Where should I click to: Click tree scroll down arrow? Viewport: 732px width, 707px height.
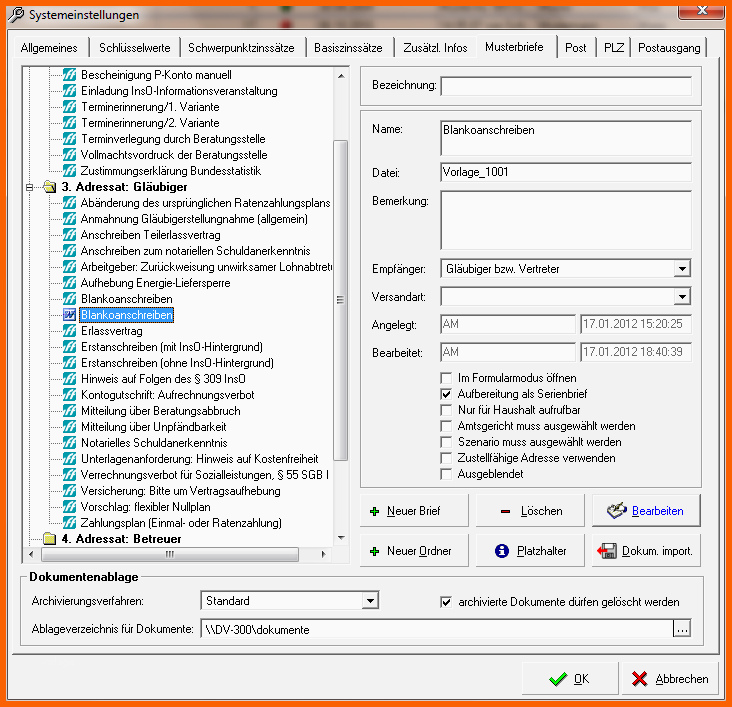click(x=341, y=538)
